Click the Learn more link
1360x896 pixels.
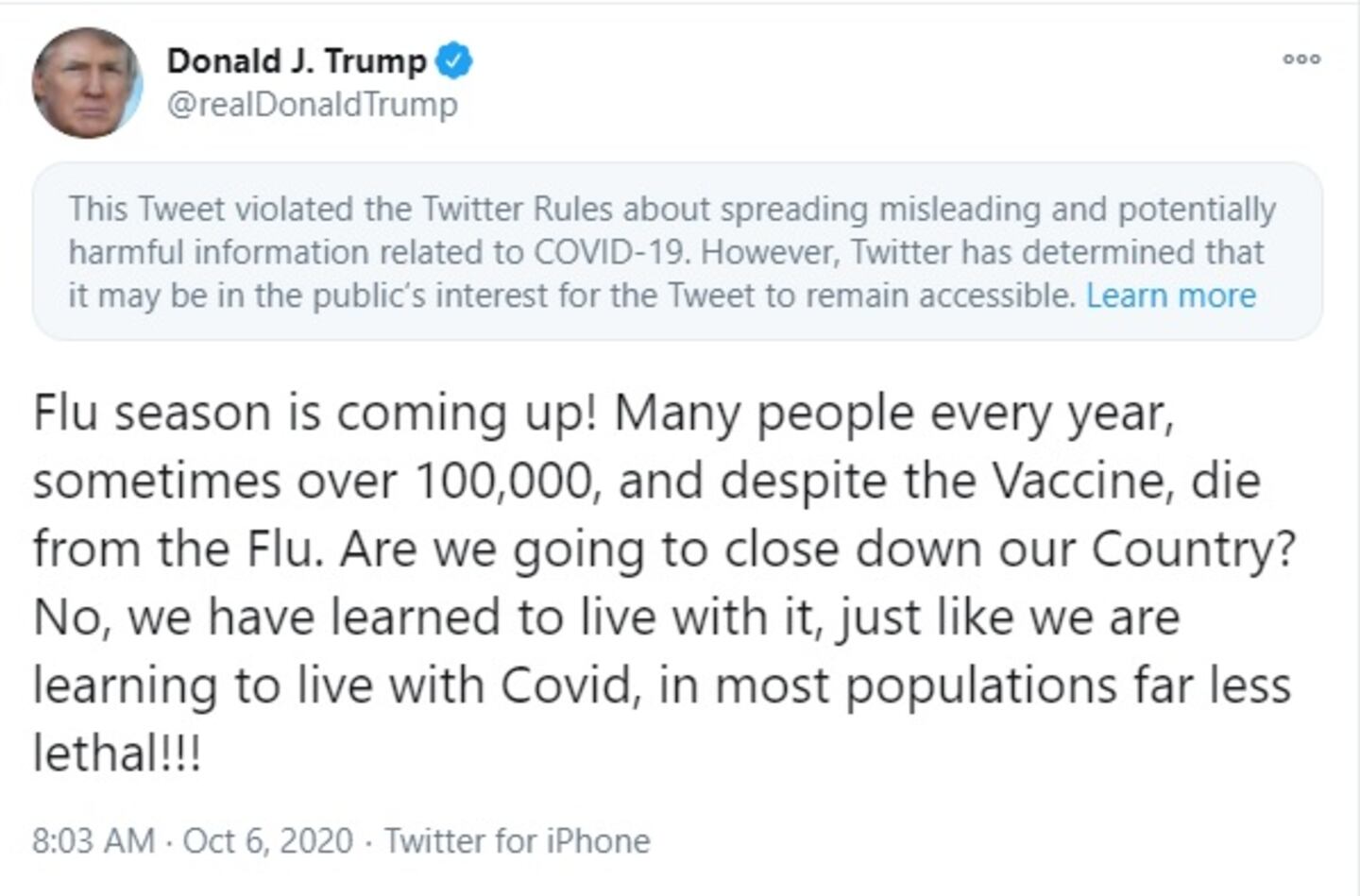point(1170,296)
